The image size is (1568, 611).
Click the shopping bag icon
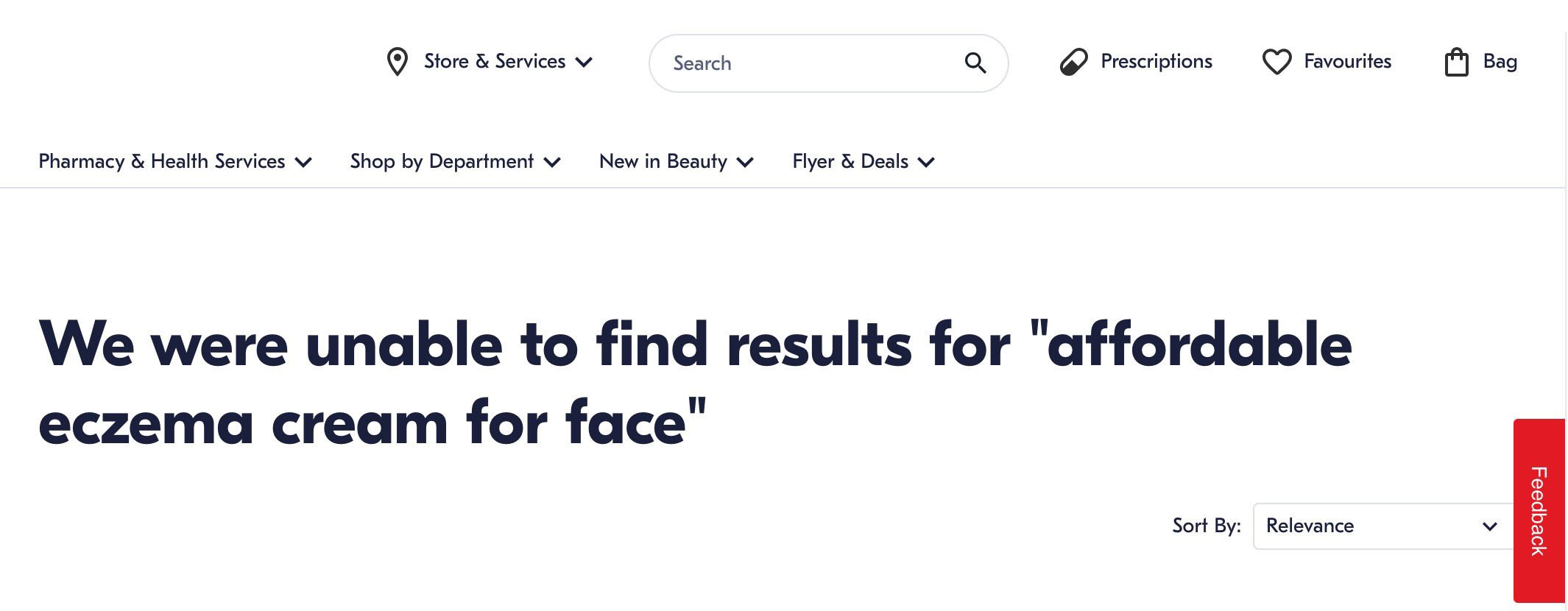(1456, 62)
